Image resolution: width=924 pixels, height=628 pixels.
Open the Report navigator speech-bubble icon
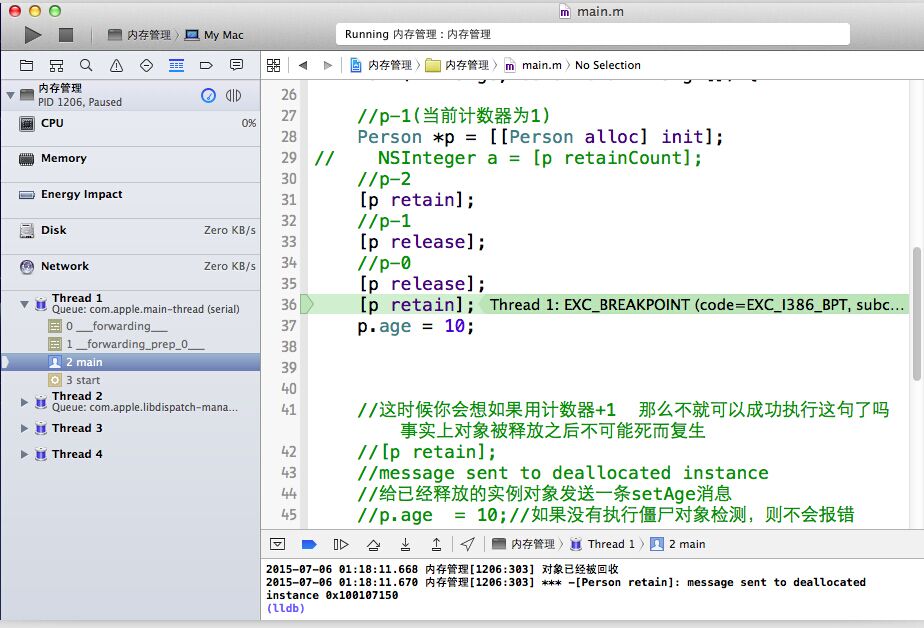[236, 65]
